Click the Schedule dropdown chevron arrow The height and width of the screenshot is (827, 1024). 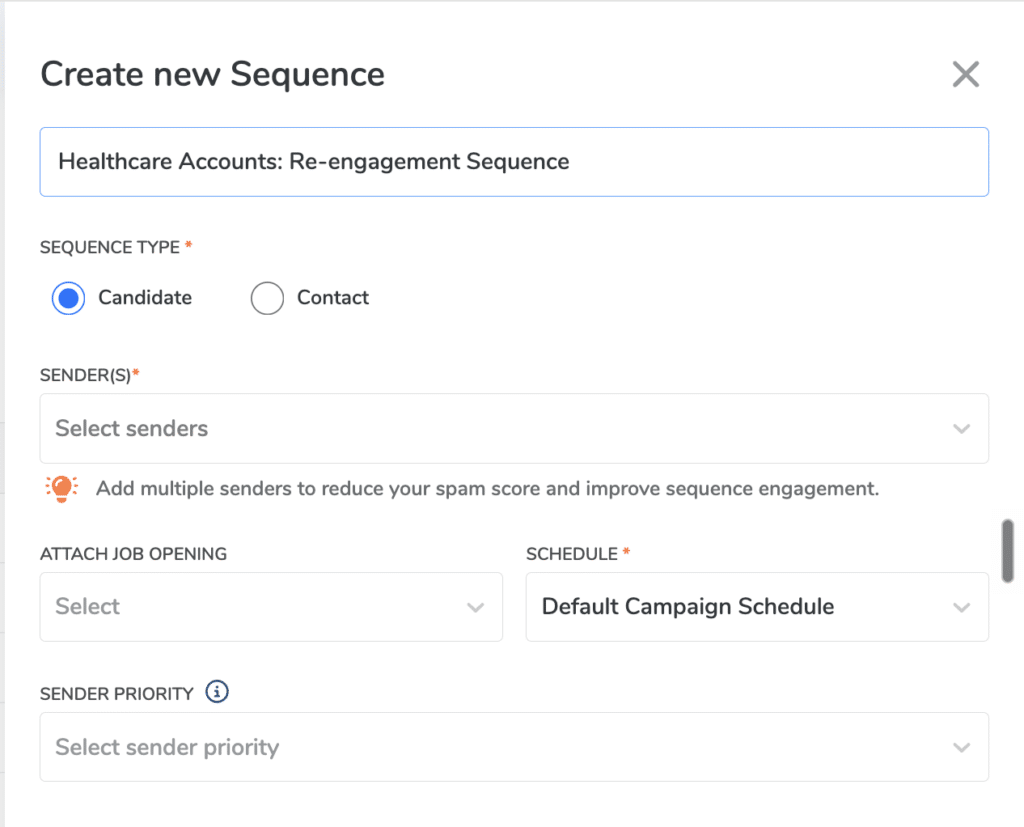pyautogui.click(x=961, y=607)
